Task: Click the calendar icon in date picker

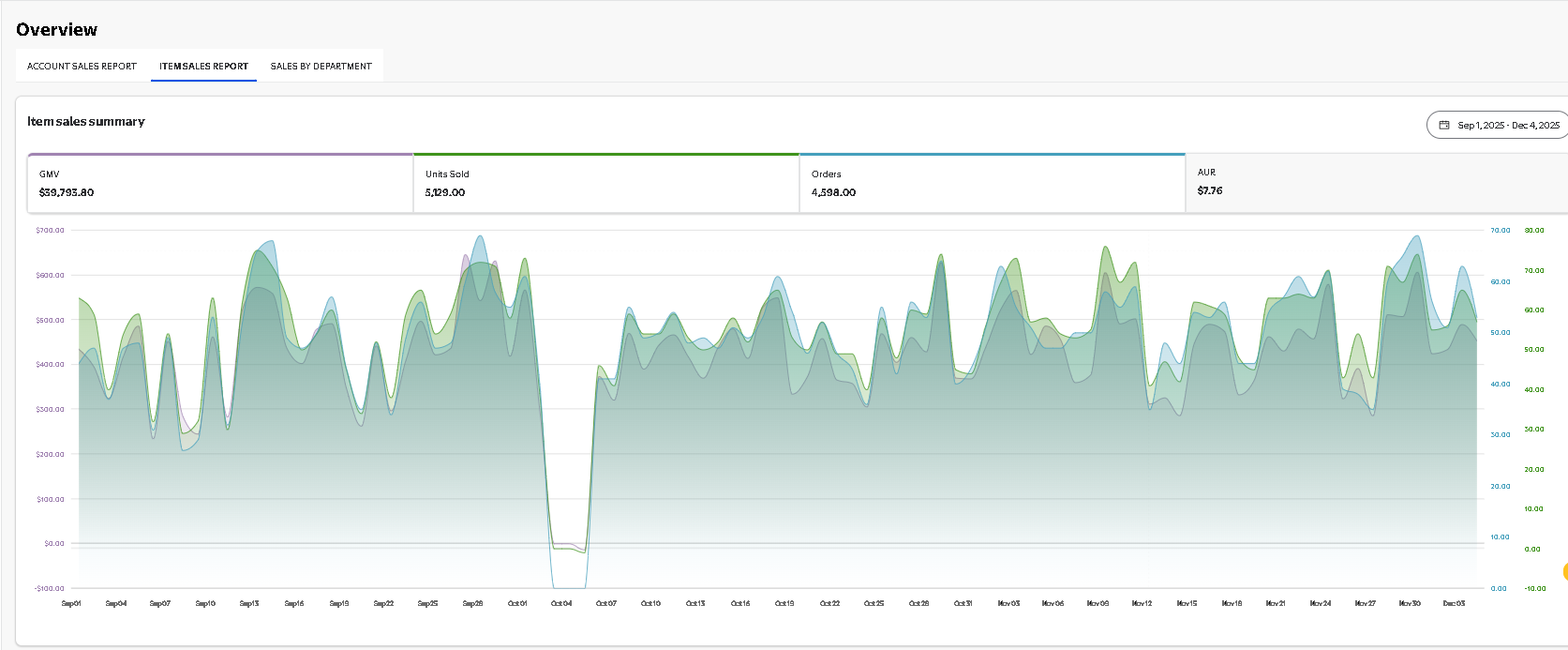Action: (x=1444, y=125)
